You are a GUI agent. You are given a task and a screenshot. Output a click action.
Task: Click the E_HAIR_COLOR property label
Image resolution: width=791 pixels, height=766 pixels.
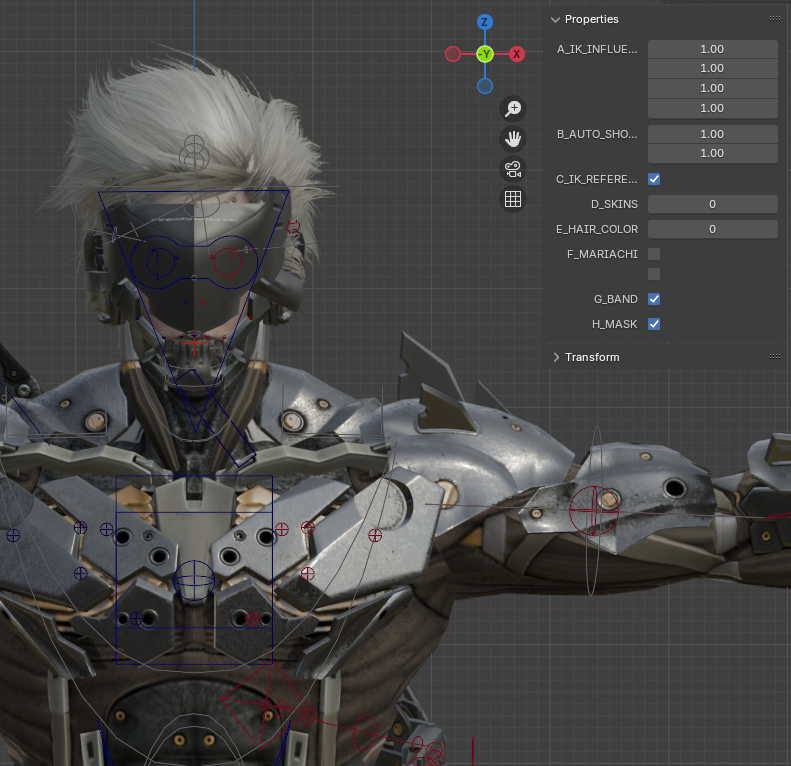coord(597,229)
